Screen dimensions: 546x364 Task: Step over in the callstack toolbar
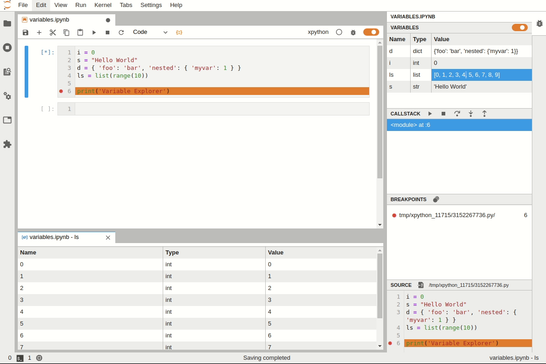[457, 114]
